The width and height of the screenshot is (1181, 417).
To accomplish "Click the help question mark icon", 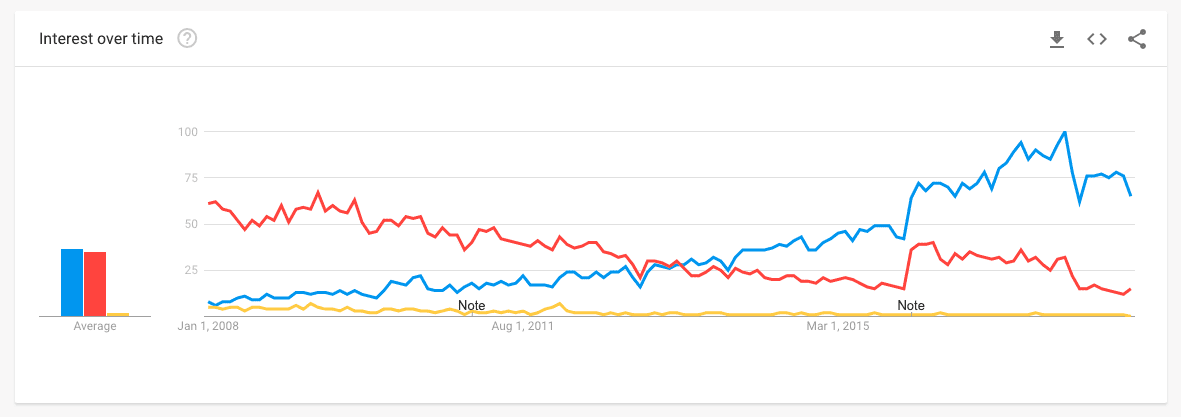I will click(x=187, y=39).
